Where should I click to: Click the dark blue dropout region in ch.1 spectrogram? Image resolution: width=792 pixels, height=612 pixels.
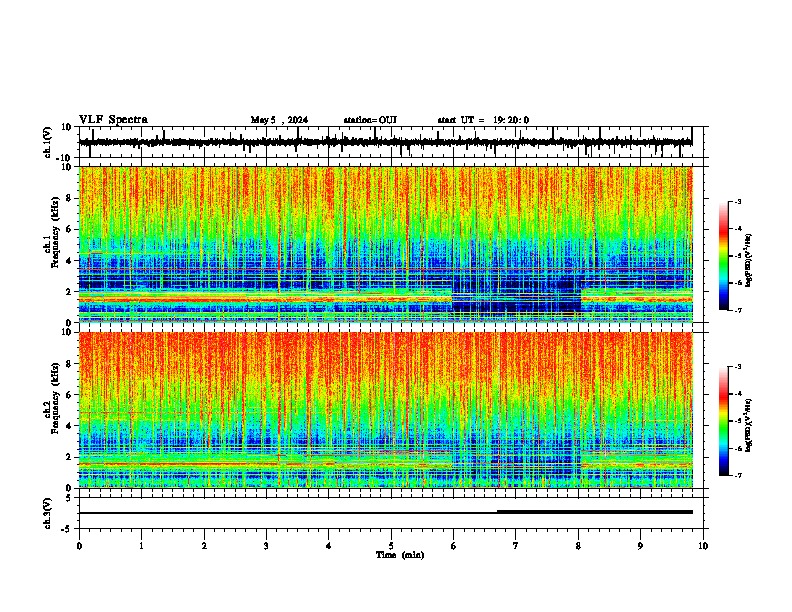[x=516, y=298]
